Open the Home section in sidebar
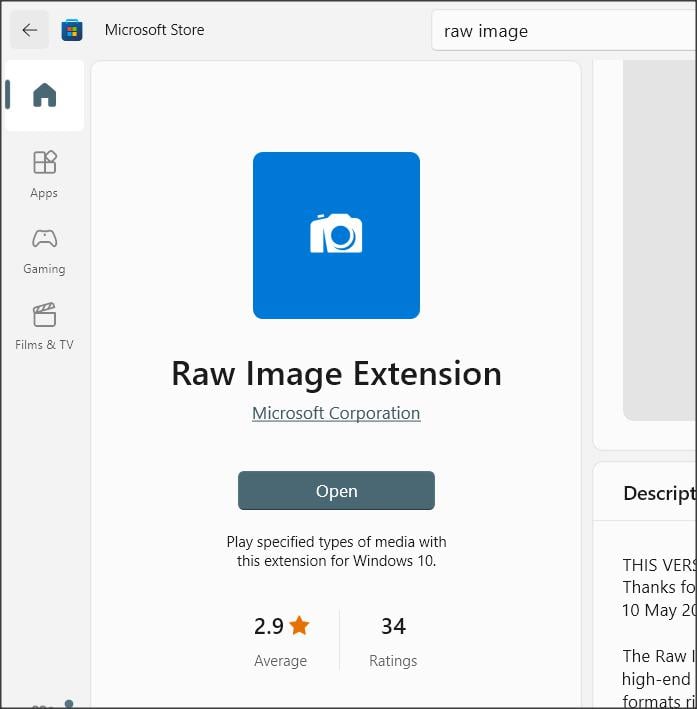 pos(44,95)
